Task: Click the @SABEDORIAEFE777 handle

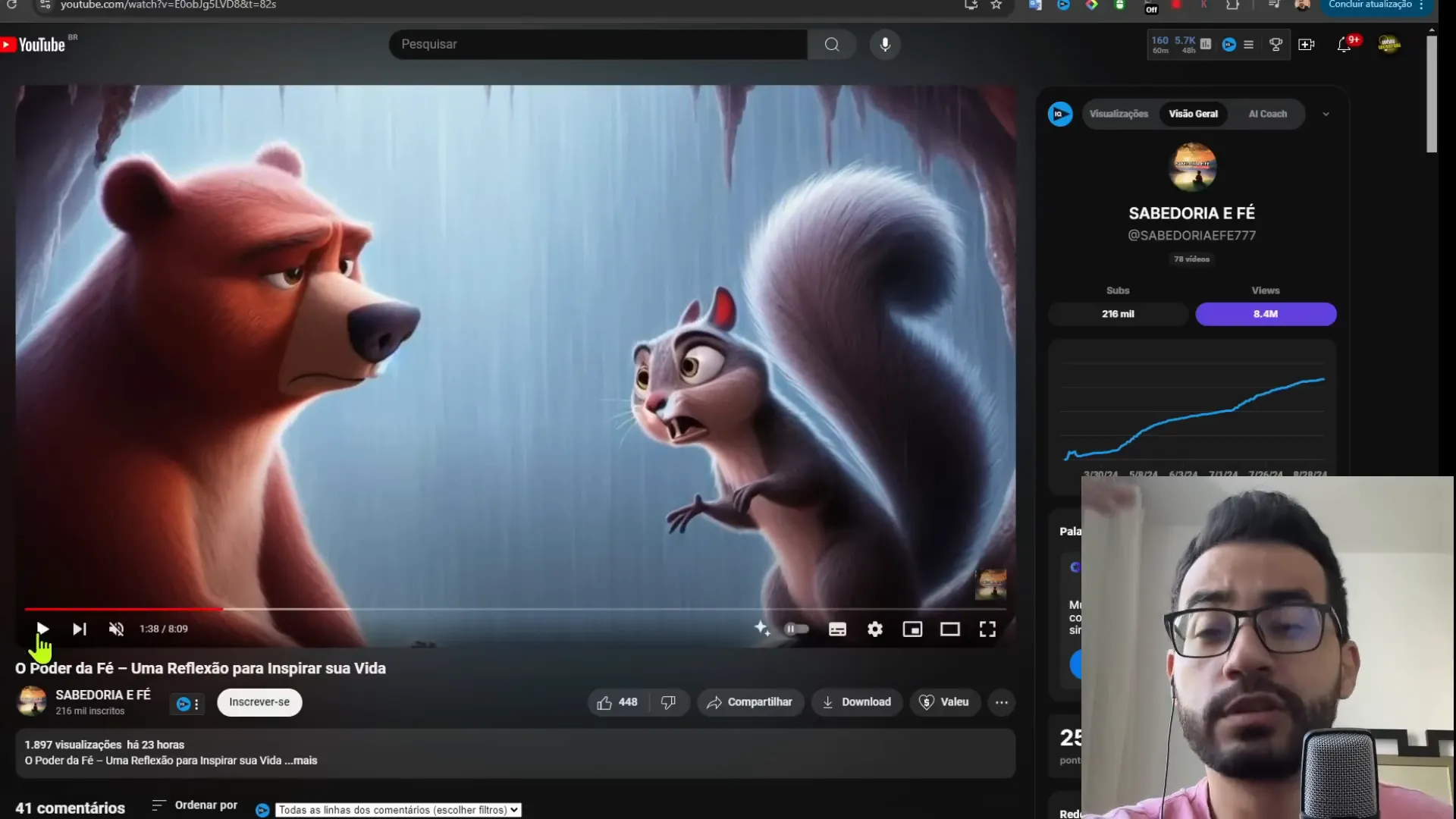Action: [1191, 236]
